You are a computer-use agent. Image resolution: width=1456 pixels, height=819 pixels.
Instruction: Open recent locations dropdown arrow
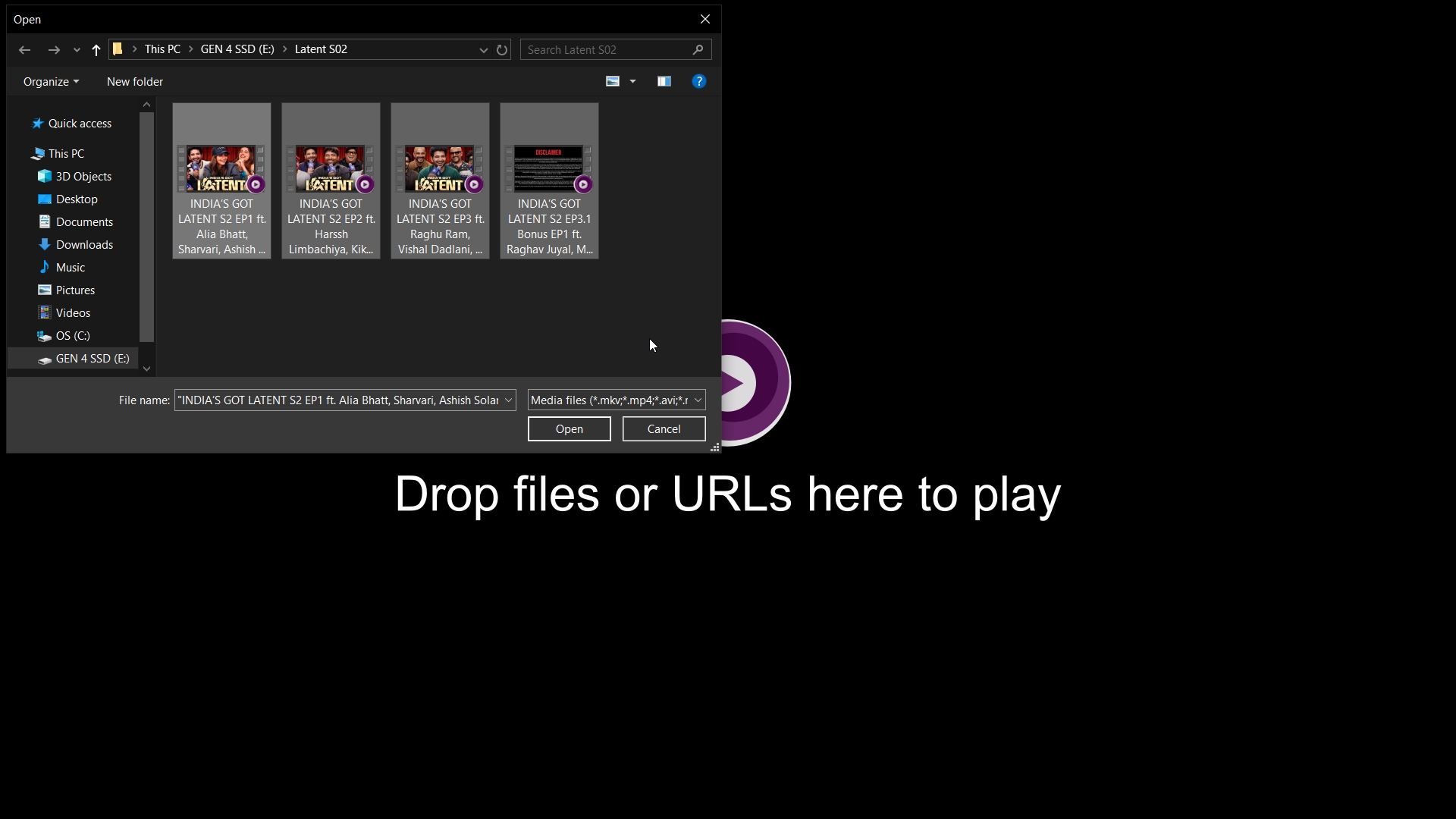[77, 50]
